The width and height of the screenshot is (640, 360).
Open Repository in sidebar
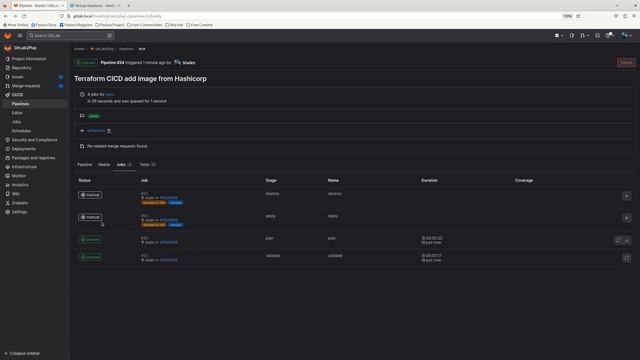[x=21, y=68]
